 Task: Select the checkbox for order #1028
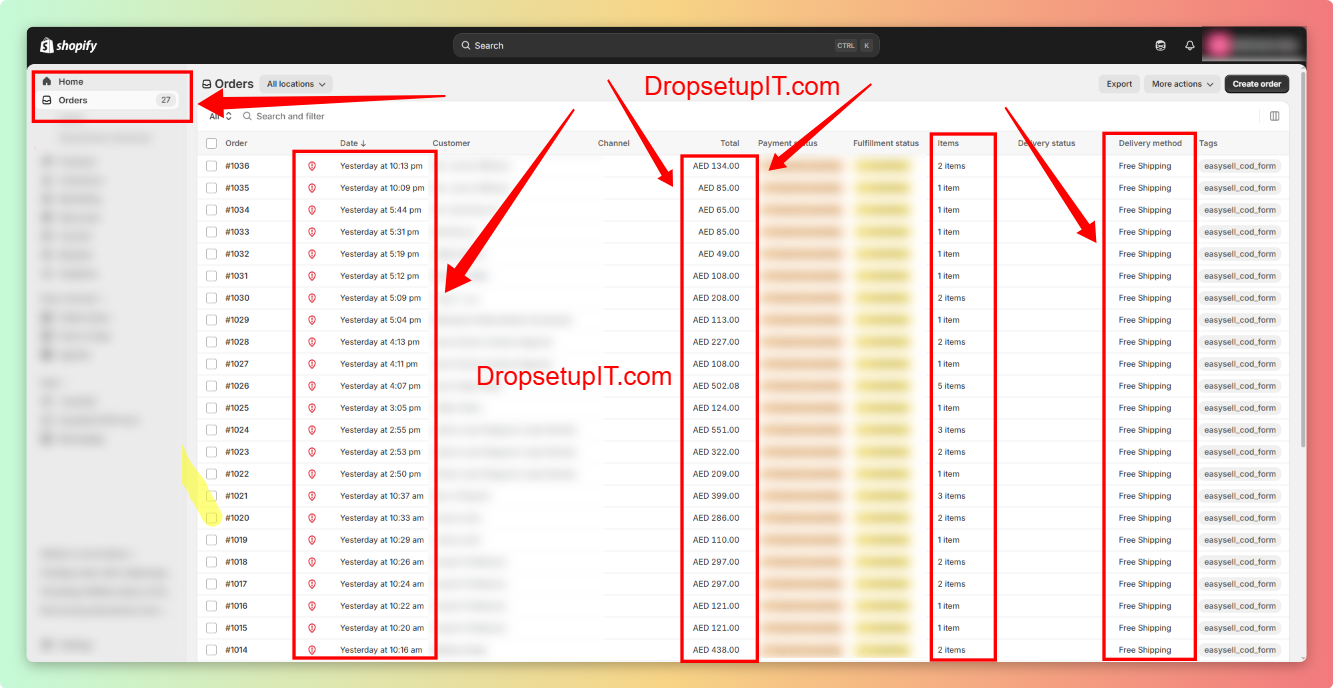pyautogui.click(x=211, y=342)
